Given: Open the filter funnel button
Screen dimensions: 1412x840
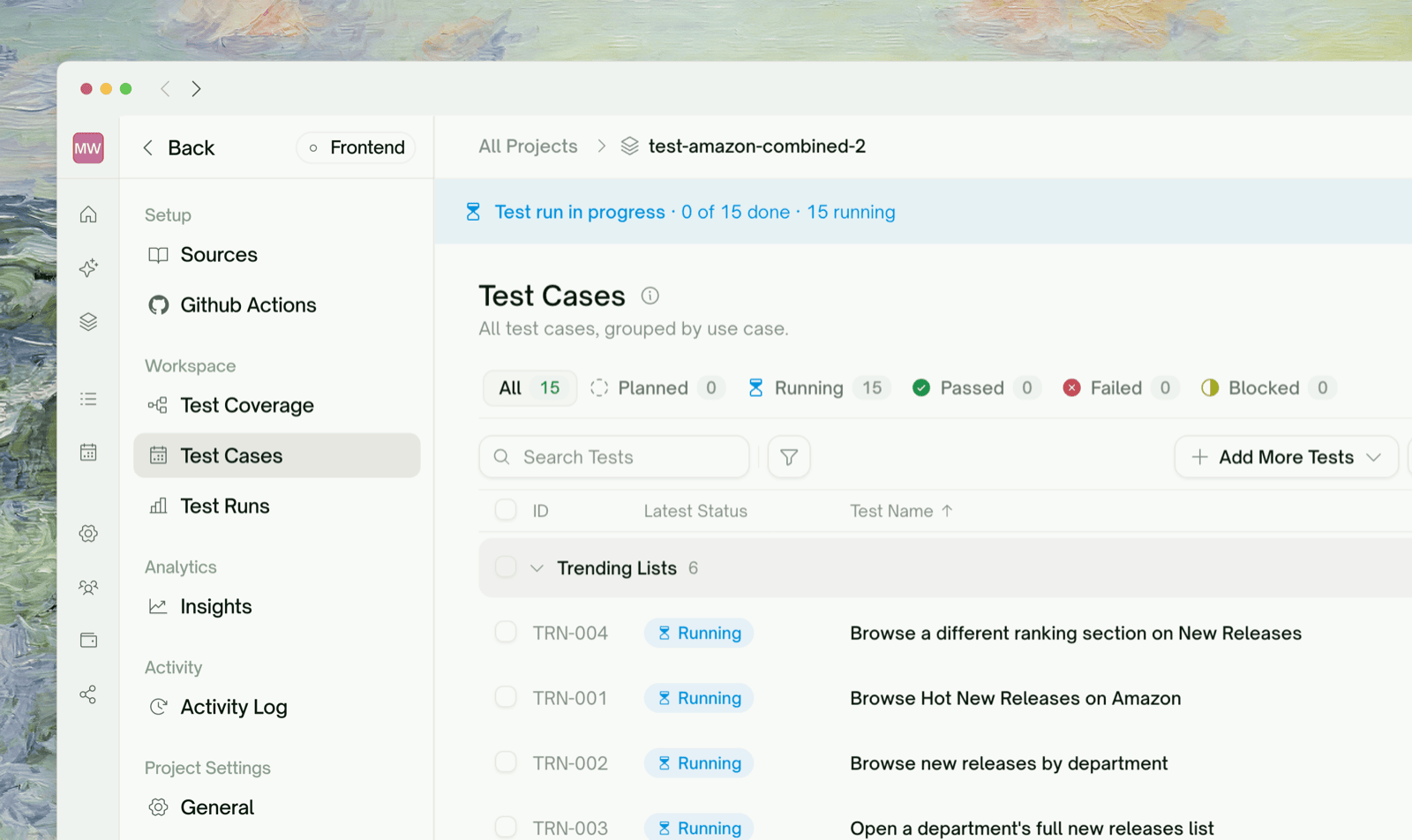Looking at the screenshot, I should [x=789, y=457].
